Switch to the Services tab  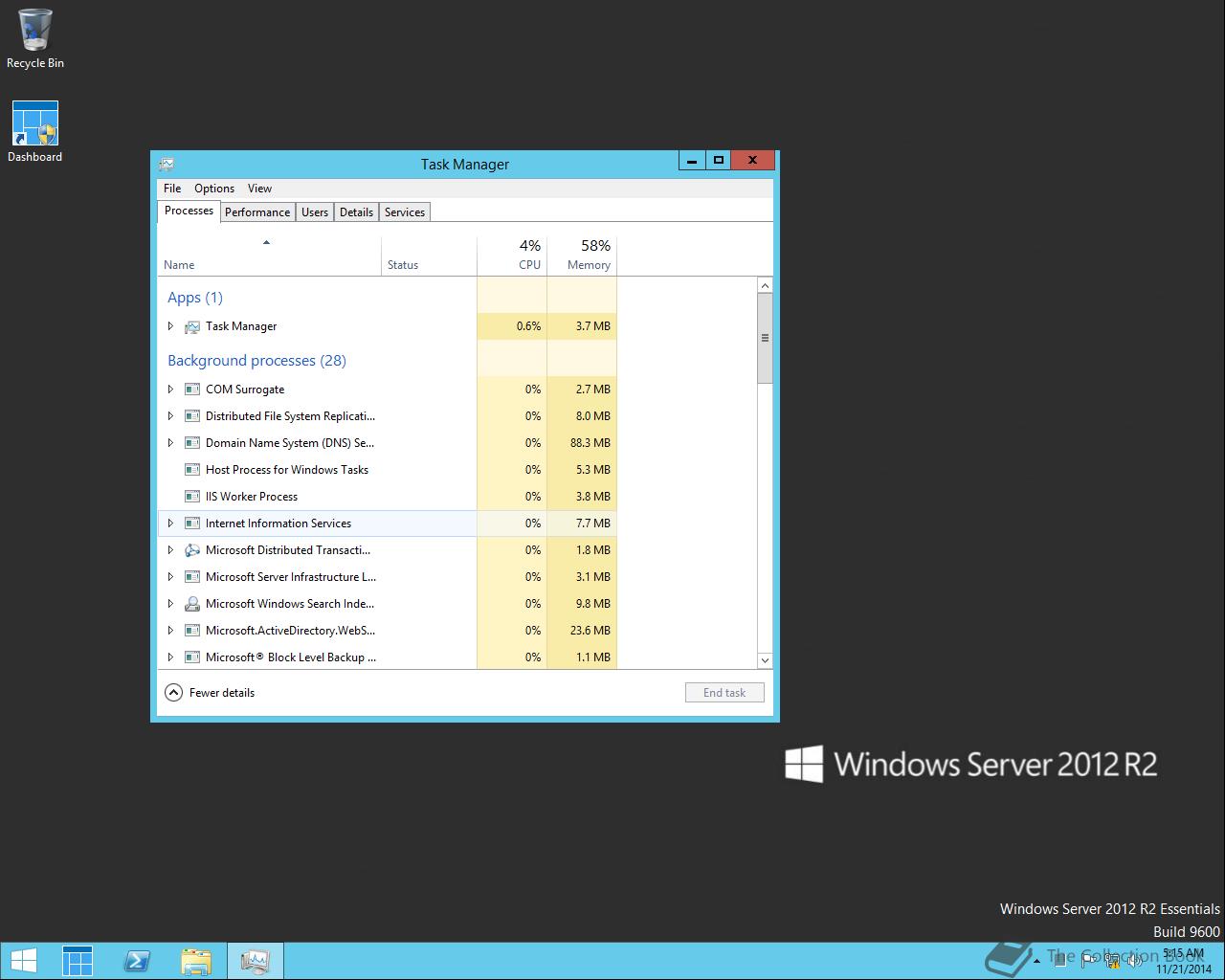coord(405,212)
